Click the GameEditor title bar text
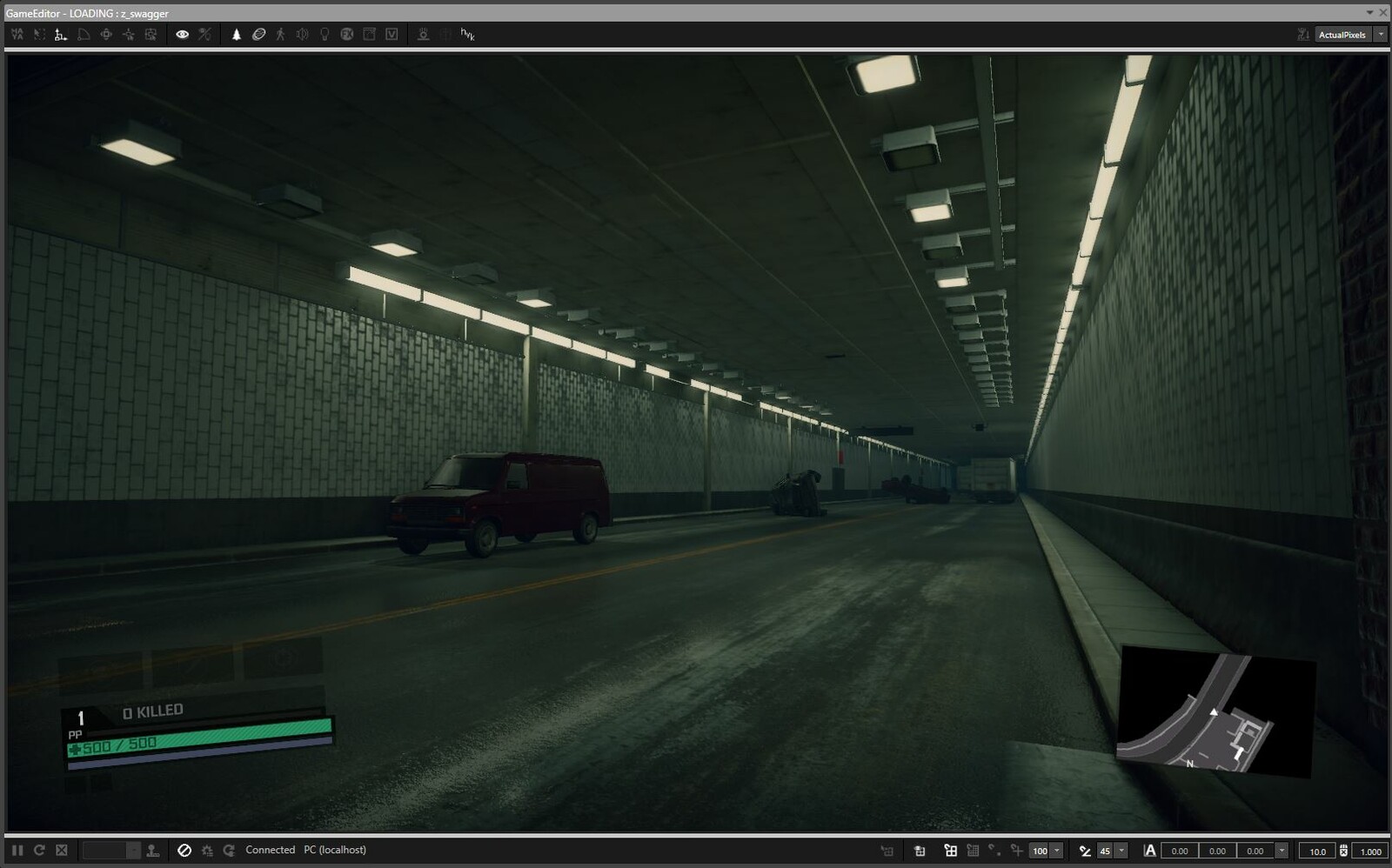The image size is (1392, 868). pos(87,13)
